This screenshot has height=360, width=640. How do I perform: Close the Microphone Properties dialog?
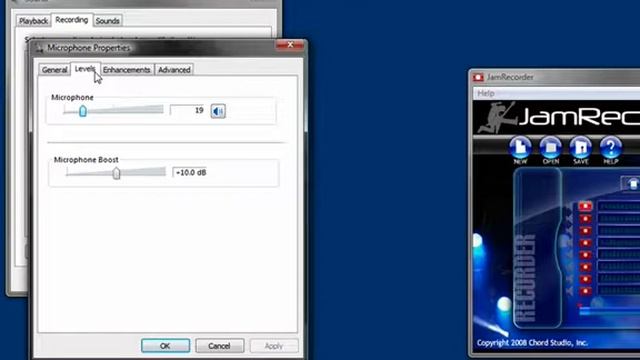290,45
